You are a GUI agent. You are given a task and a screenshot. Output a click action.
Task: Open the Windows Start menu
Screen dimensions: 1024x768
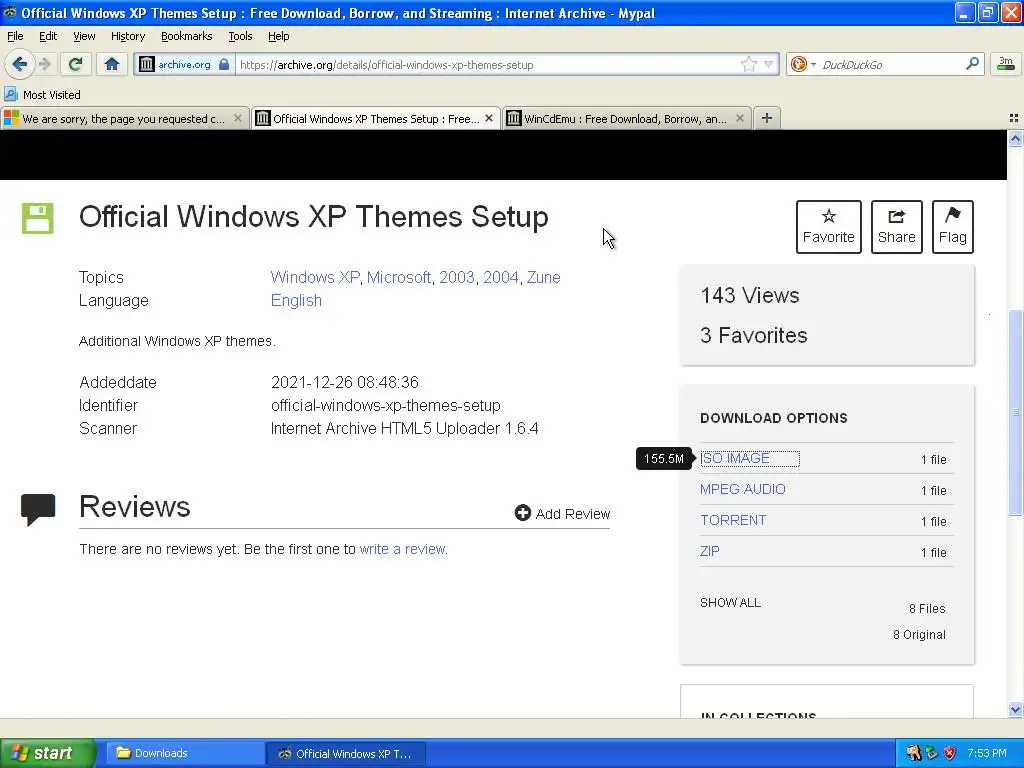click(47, 753)
